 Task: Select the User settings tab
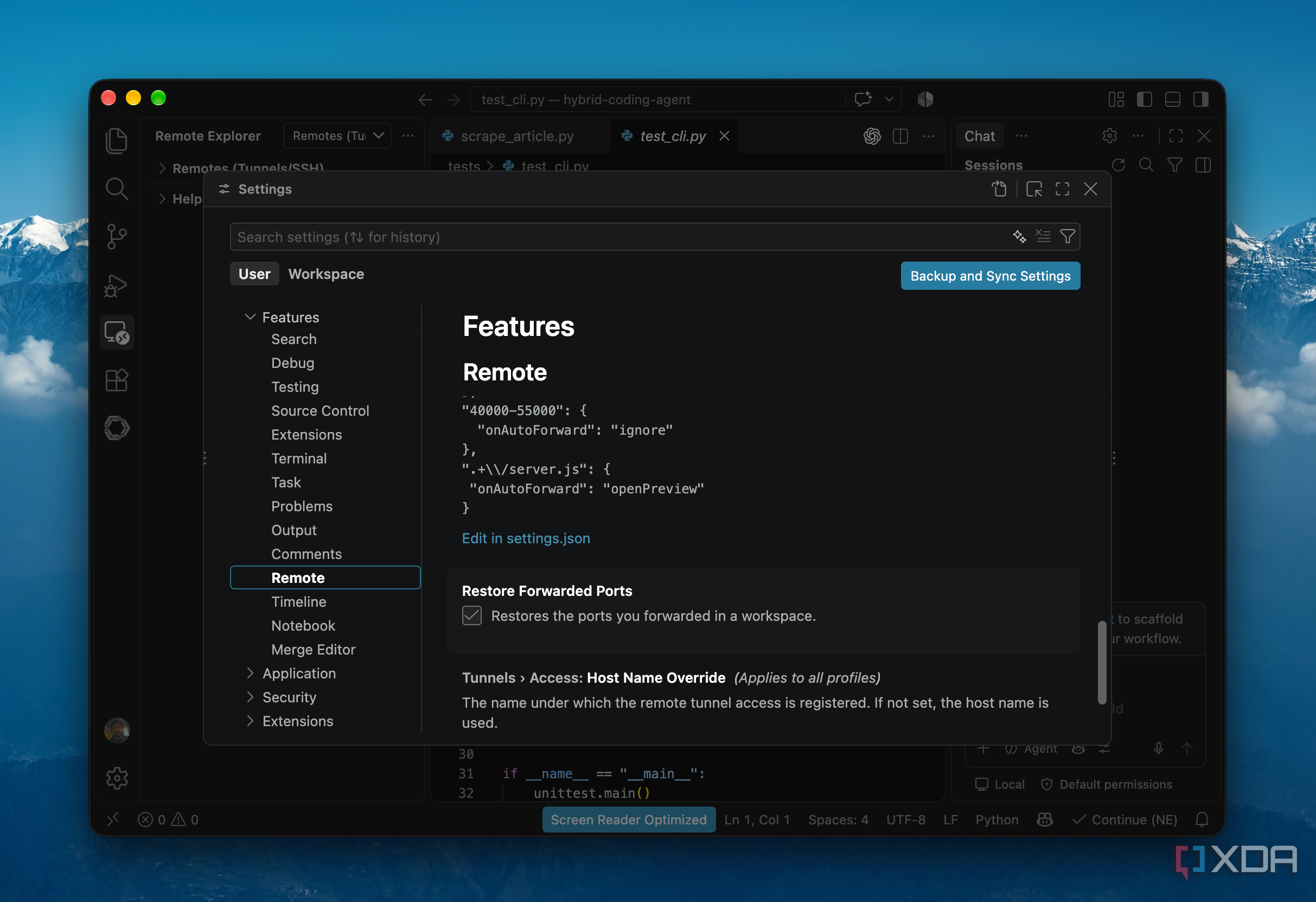coord(254,274)
